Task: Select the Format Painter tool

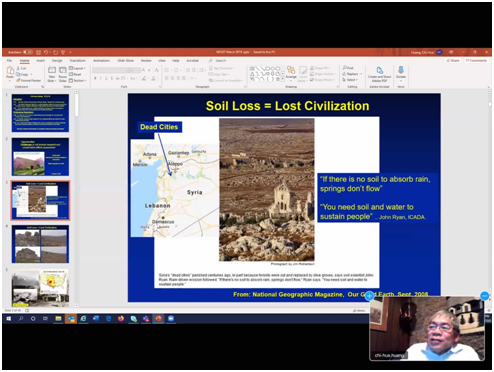Action: point(29,80)
